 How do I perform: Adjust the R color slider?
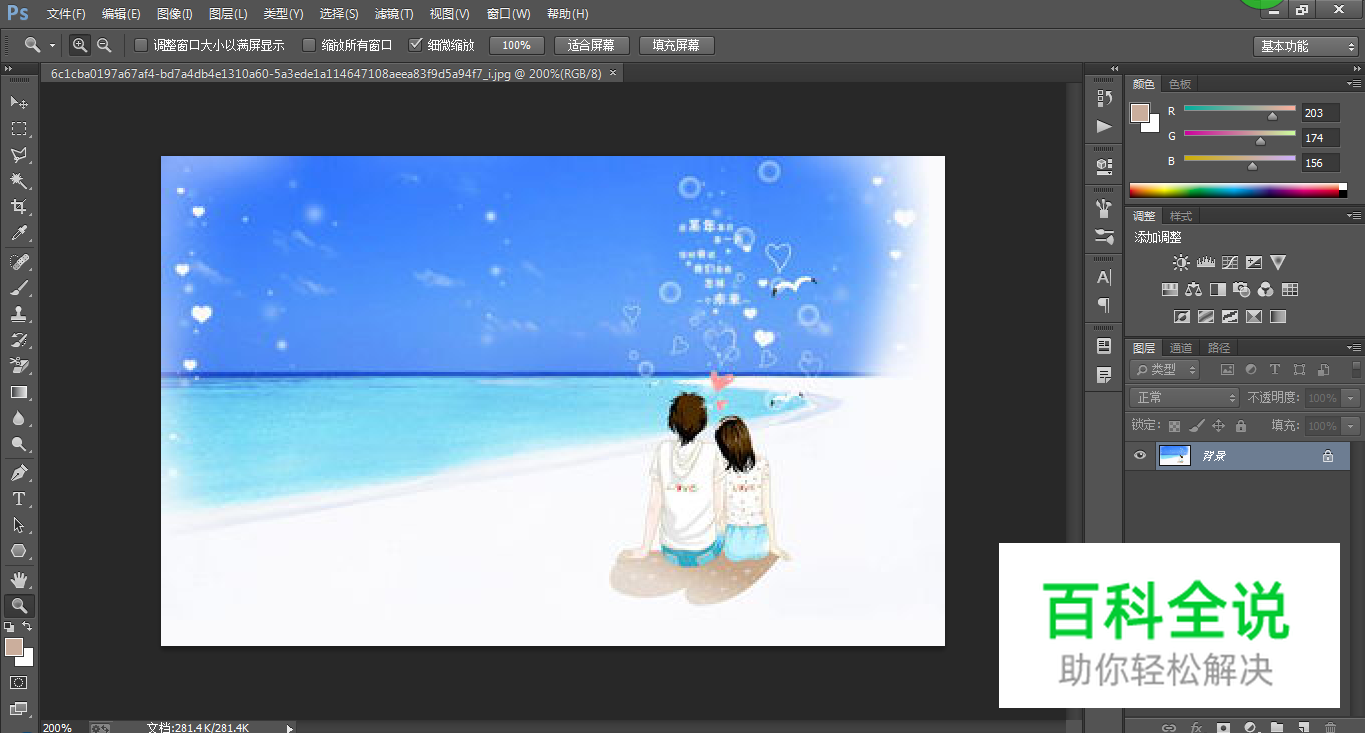pyautogui.click(x=1272, y=116)
